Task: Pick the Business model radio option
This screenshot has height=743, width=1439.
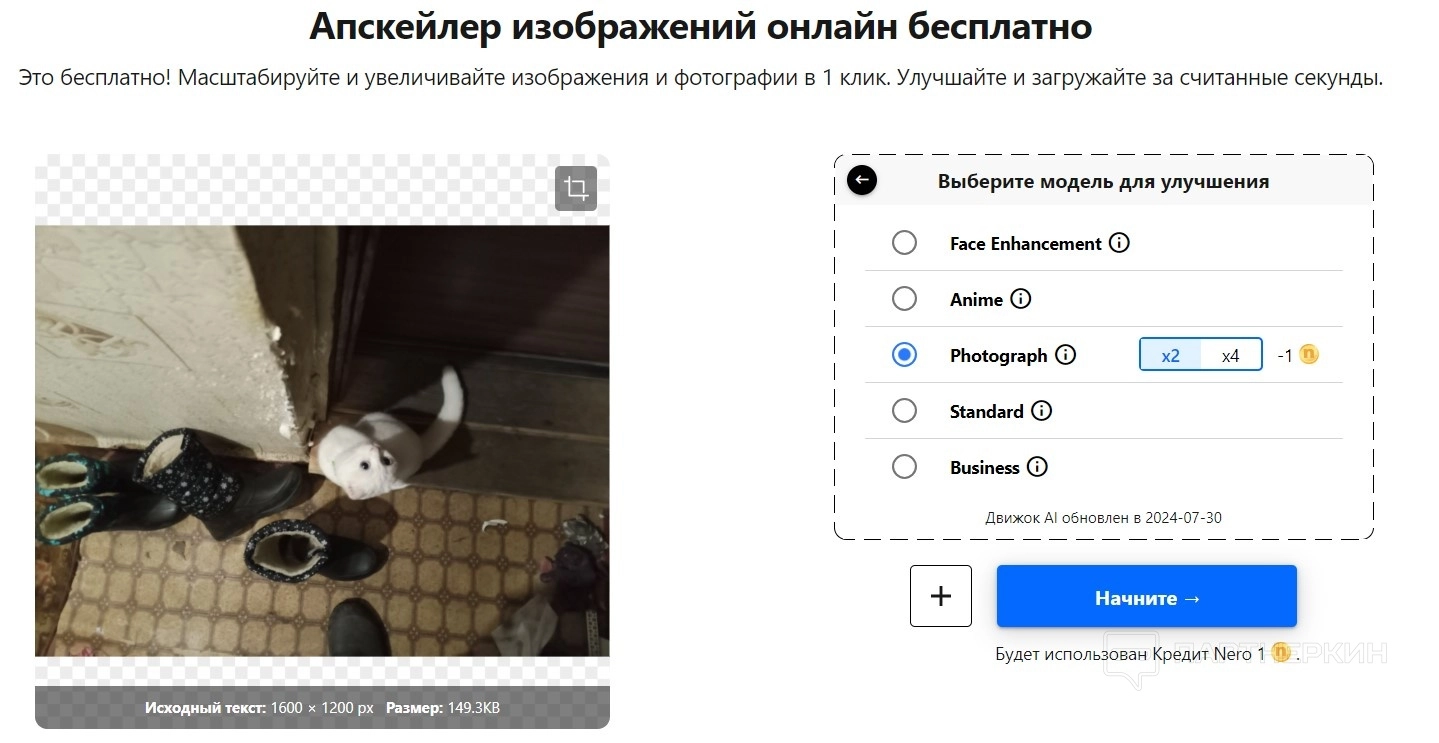Action: (904, 467)
